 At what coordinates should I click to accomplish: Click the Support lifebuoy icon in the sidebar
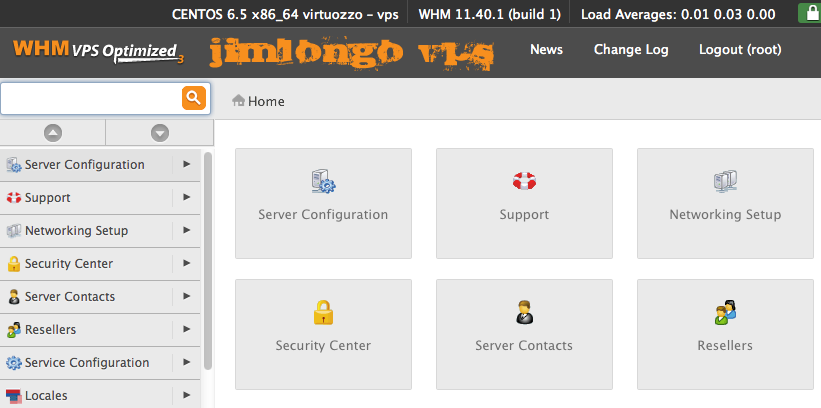(14, 198)
